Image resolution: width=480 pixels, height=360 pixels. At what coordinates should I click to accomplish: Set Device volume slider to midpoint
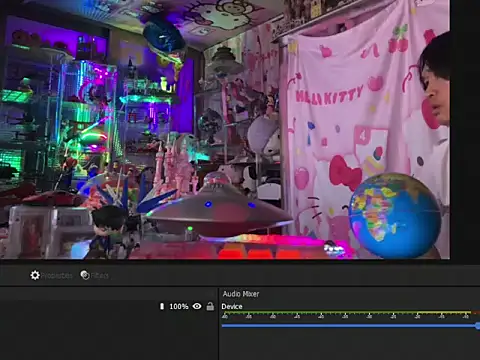[349, 326]
